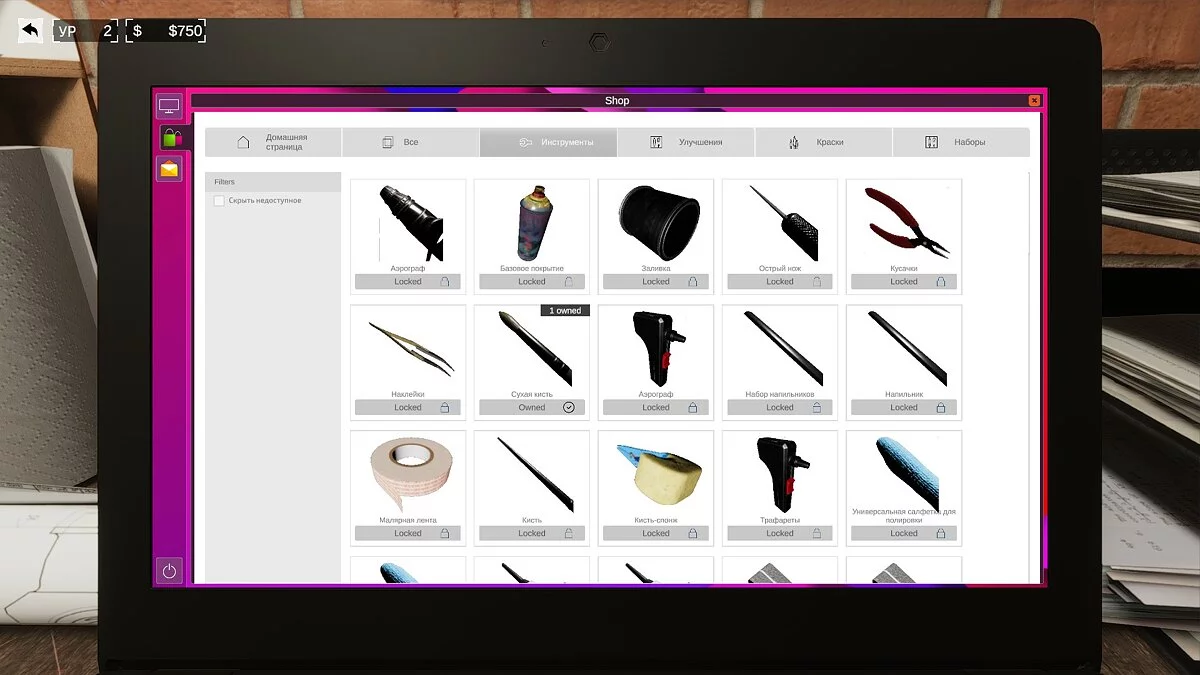The width and height of the screenshot is (1200, 675).
Task: Click Locked button under Трафареты
Action: (x=780, y=534)
